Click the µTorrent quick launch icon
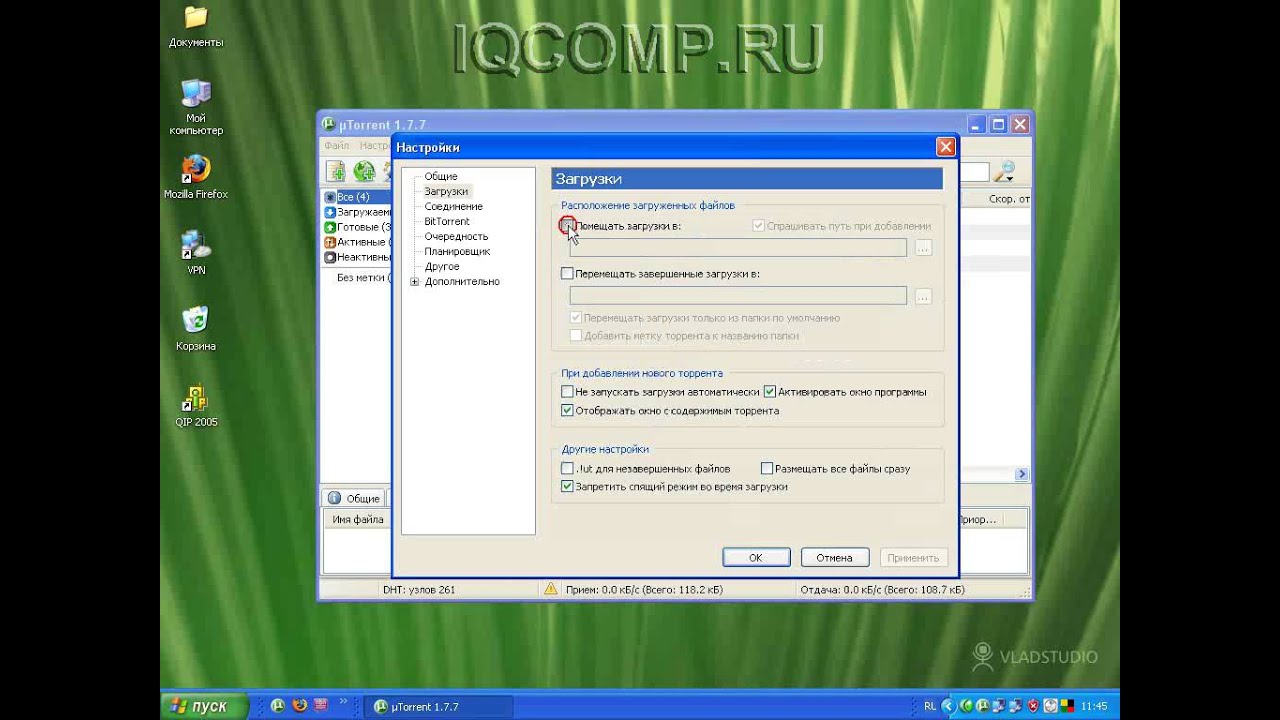The image size is (1280, 720). pyautogui.click(x=277, y=706)
